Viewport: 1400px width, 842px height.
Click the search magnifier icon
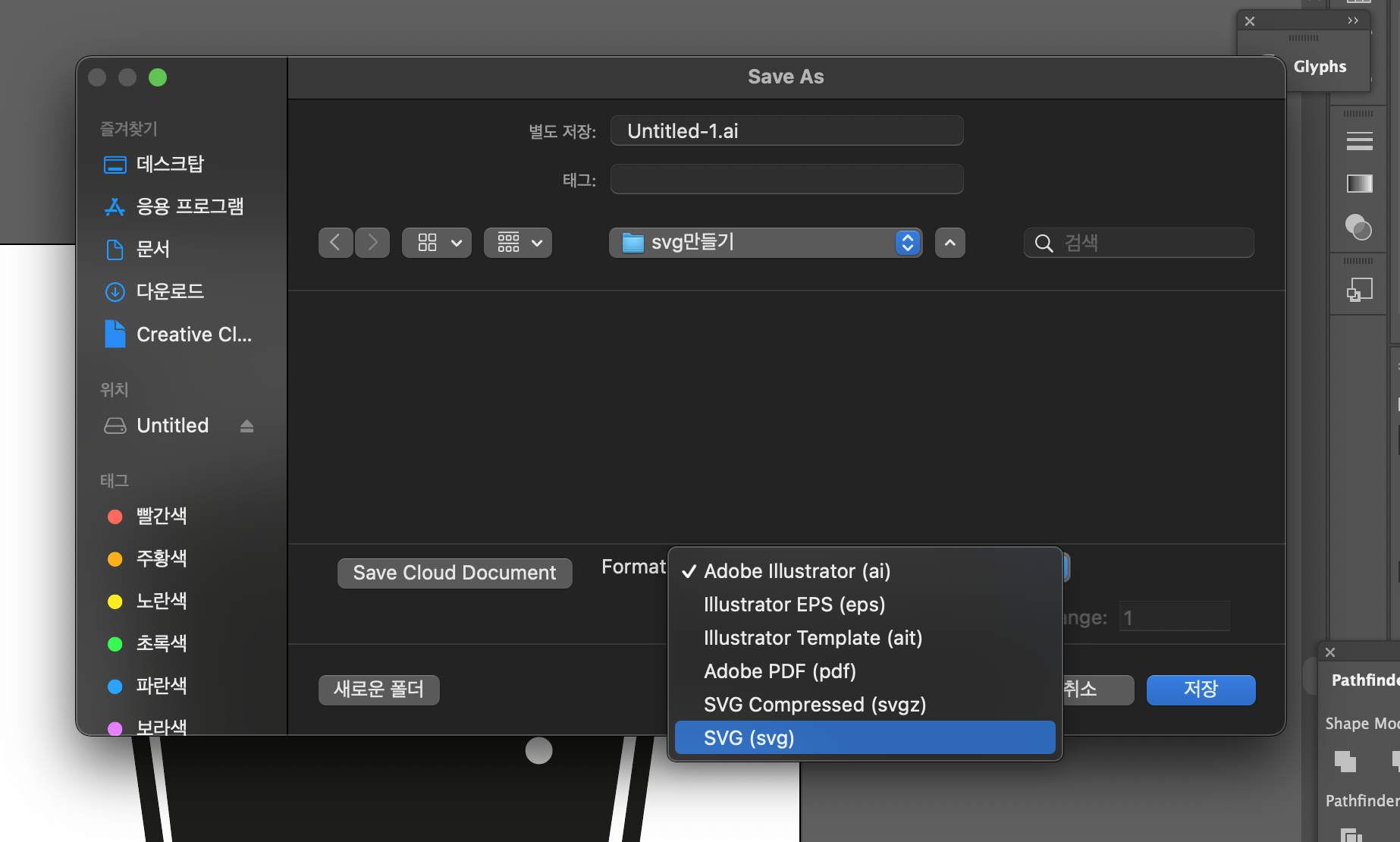(1044, 243)
